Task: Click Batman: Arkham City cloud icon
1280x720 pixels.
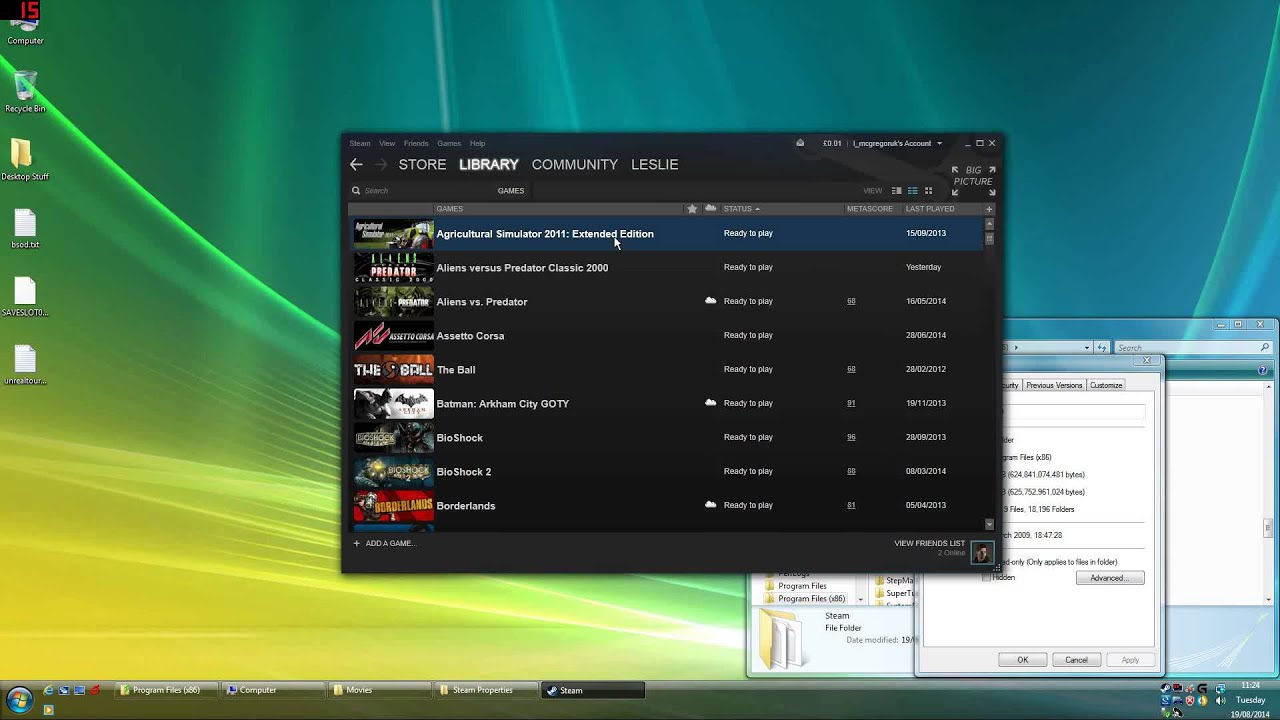Action: [710, 403]
